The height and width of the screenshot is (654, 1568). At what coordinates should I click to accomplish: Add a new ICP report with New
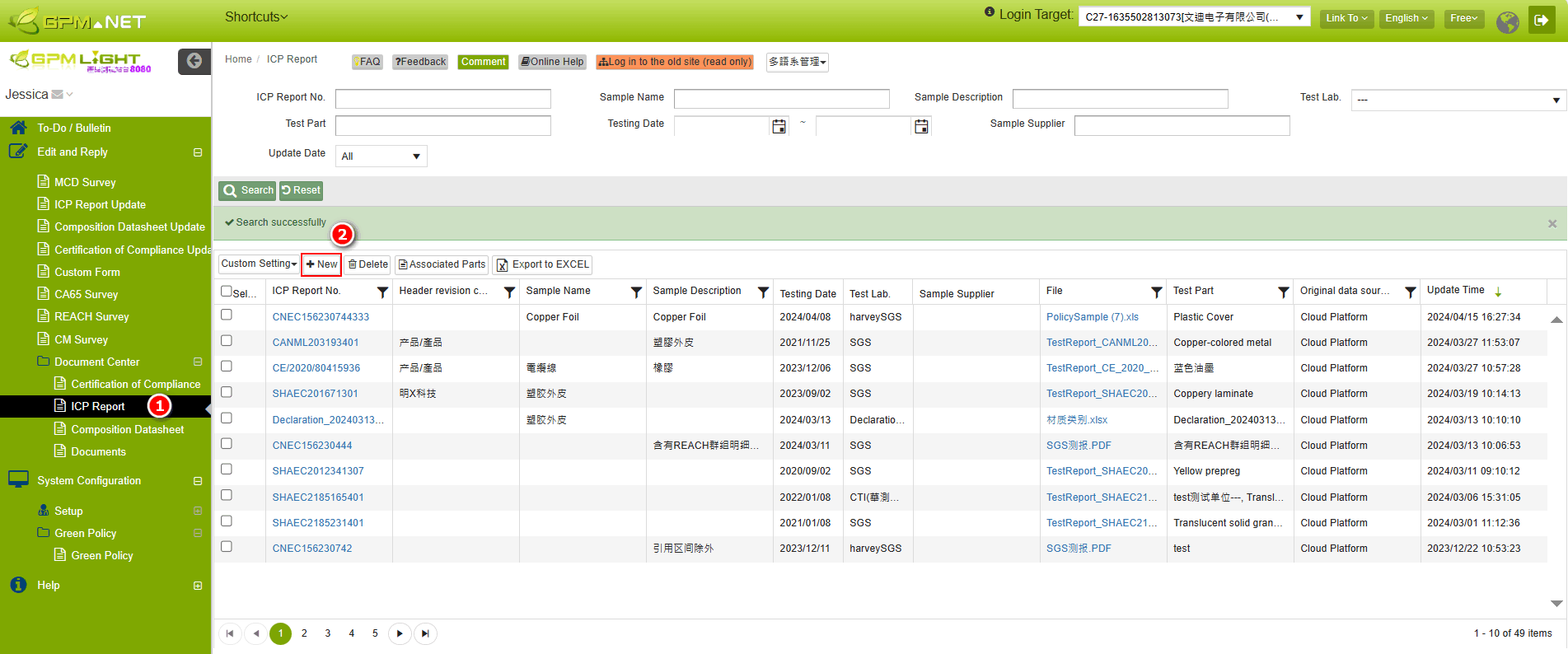[x=321, y=264]
